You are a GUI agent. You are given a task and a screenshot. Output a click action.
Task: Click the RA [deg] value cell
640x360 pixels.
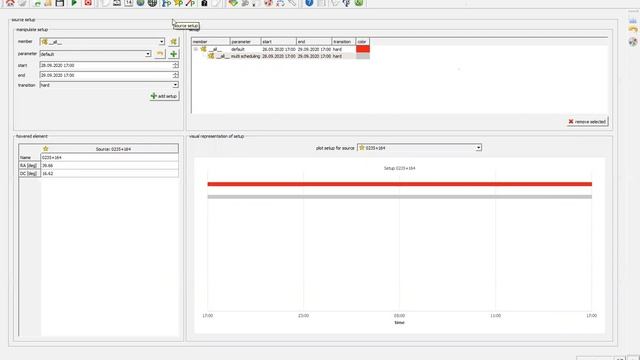click(109, 165)
